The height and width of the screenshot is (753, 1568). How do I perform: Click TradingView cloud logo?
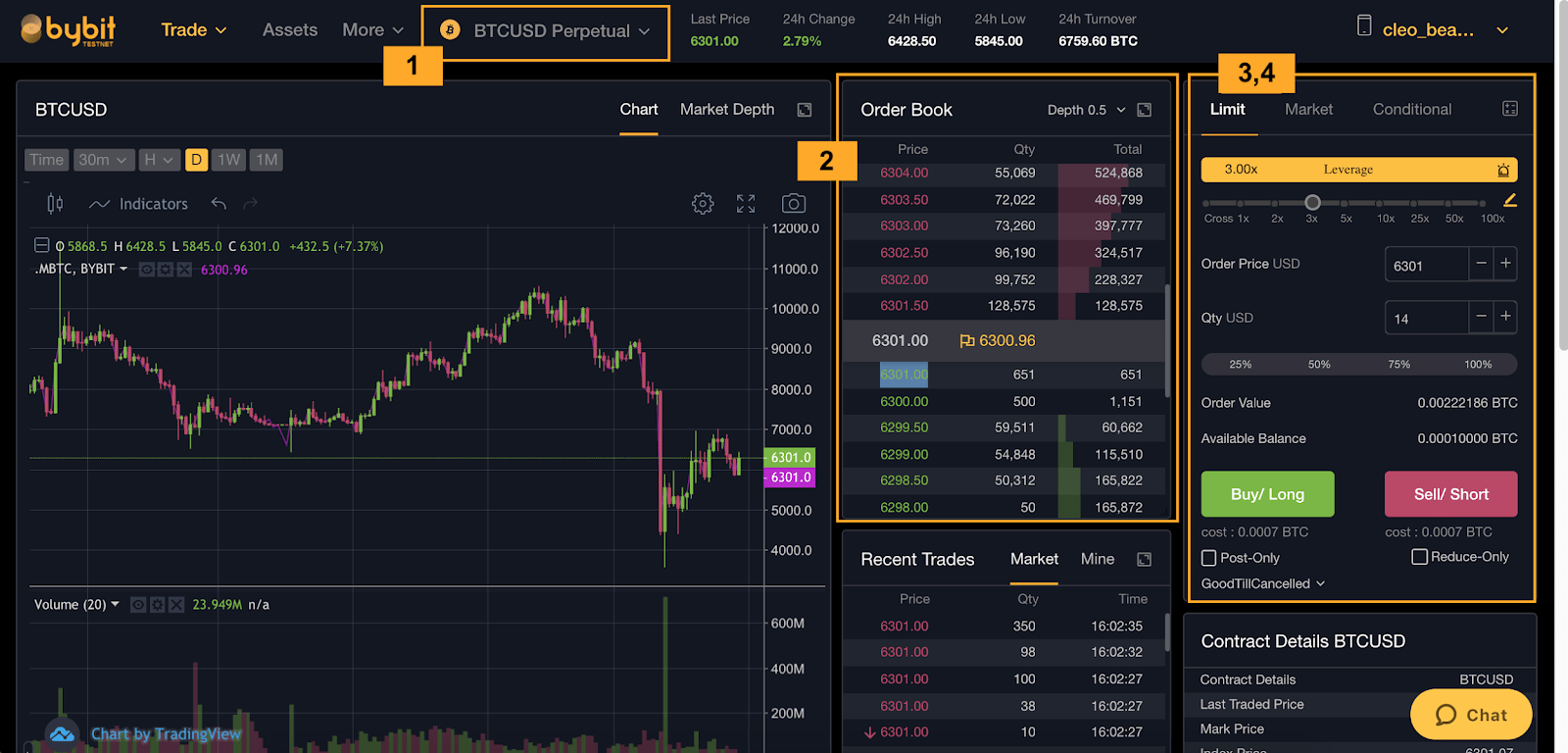point(62,734)
